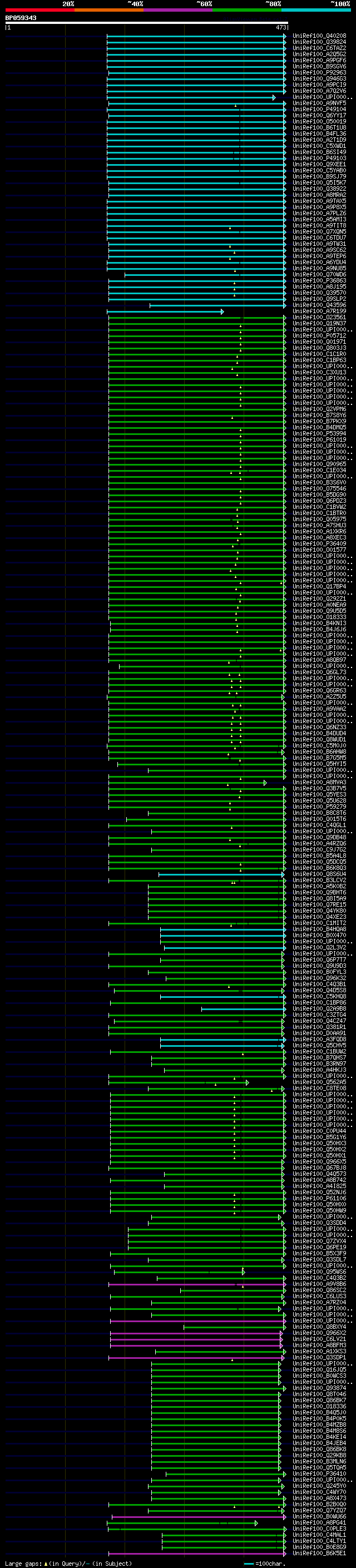The width and height of the screenshot is (356, 1568).
Task: Select hit UniRef100_Q7RE15
Action: tap(319, 904)
